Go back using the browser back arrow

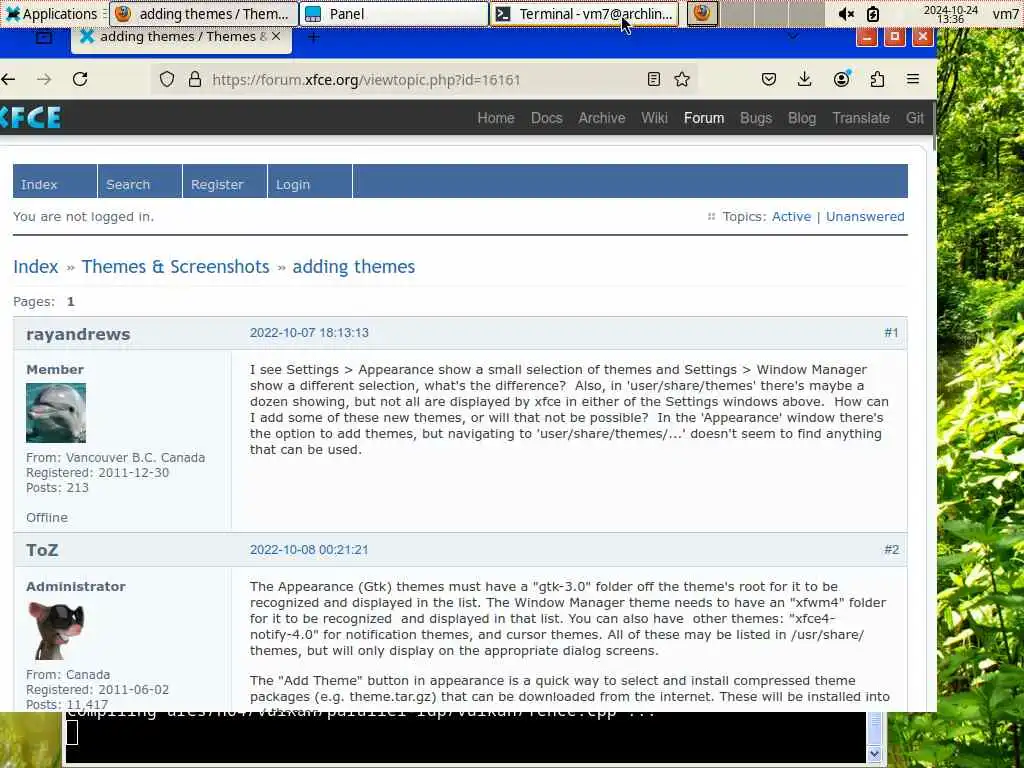pos(8,80)
